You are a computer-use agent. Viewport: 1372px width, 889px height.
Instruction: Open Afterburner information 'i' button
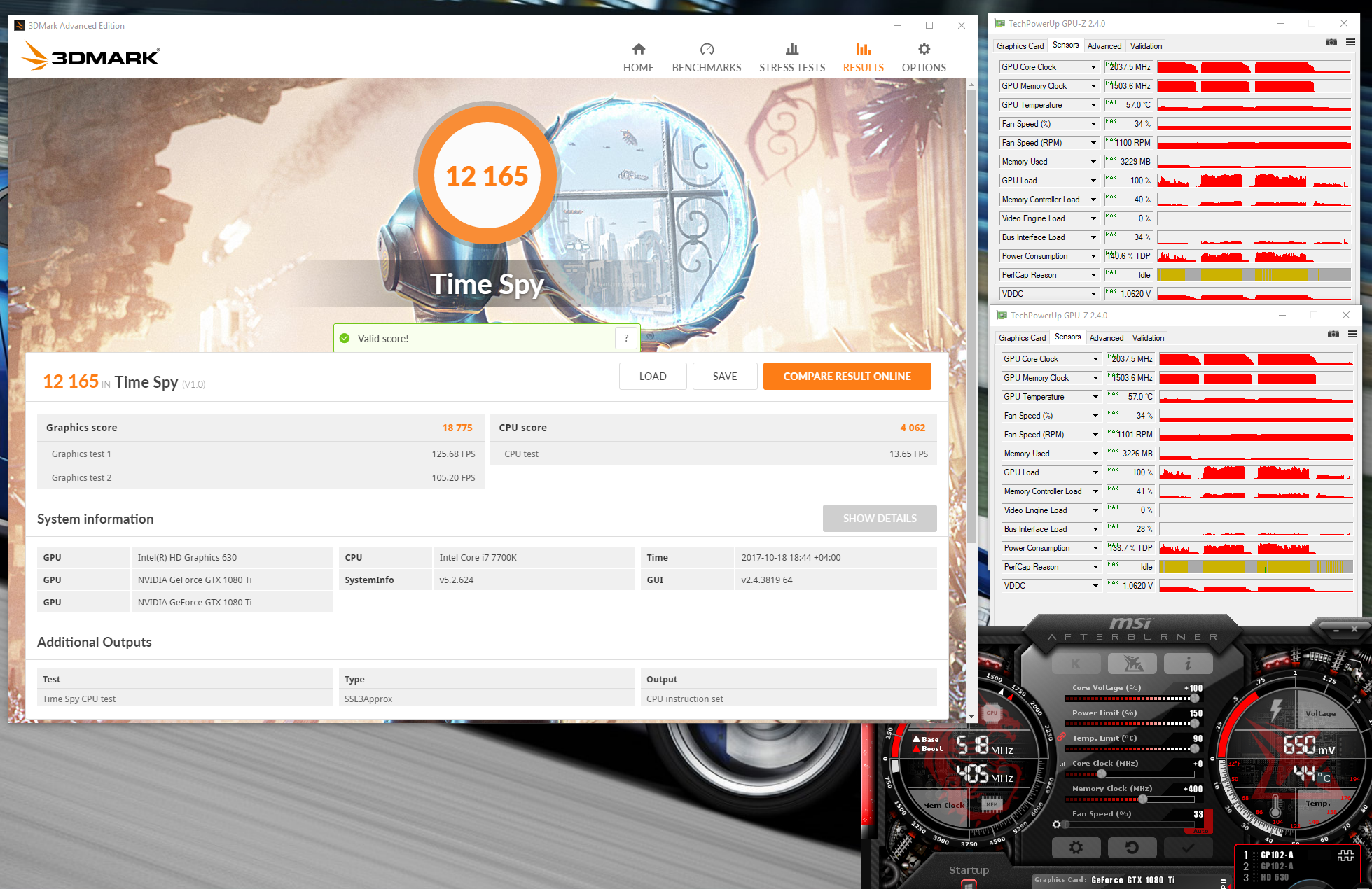(x=1188, y=664)
